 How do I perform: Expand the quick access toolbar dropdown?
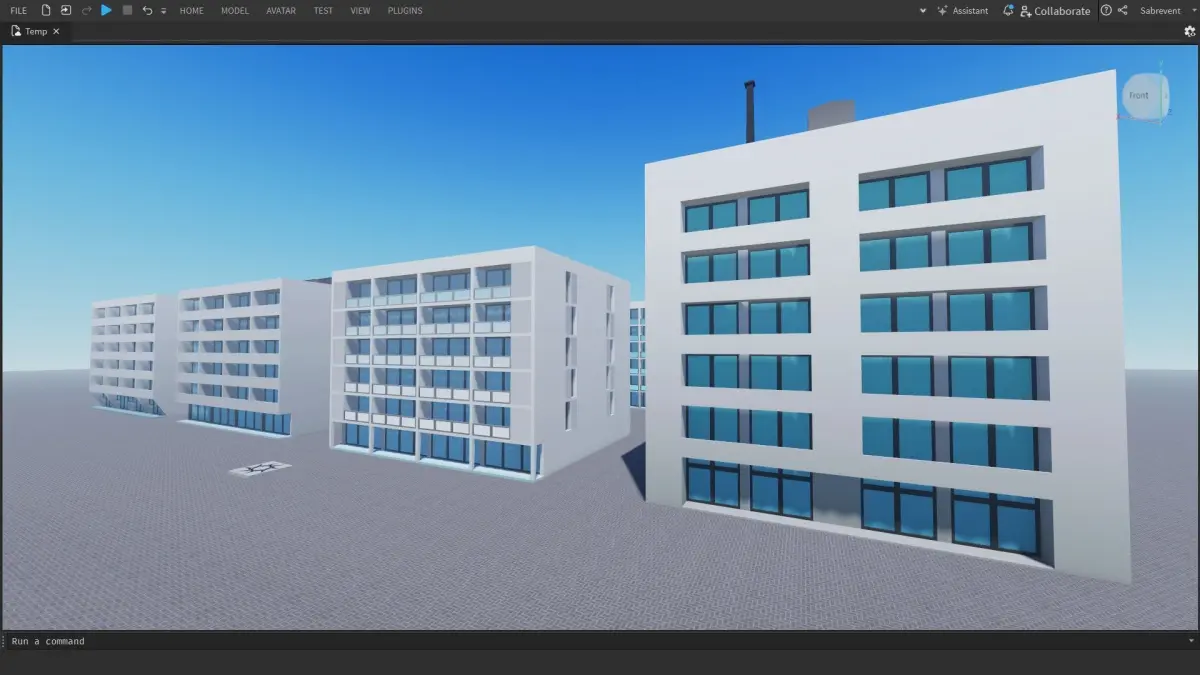(x=164, y=11)
